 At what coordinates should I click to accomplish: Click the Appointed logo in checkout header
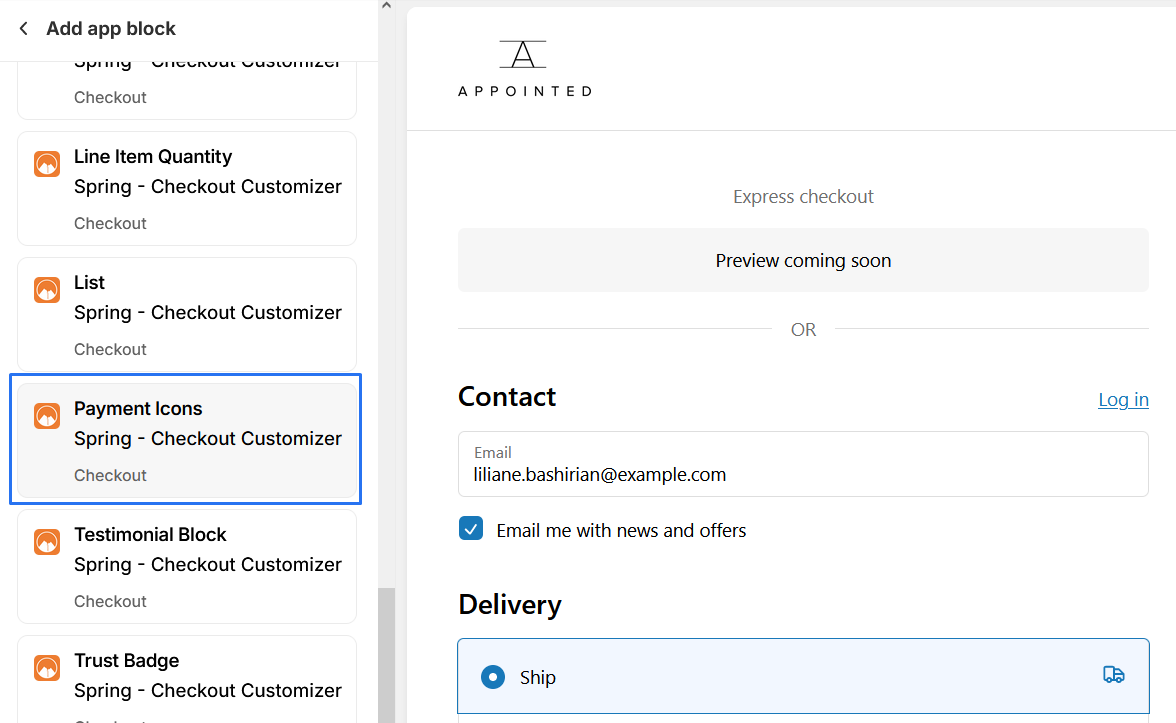pos(524,68)
